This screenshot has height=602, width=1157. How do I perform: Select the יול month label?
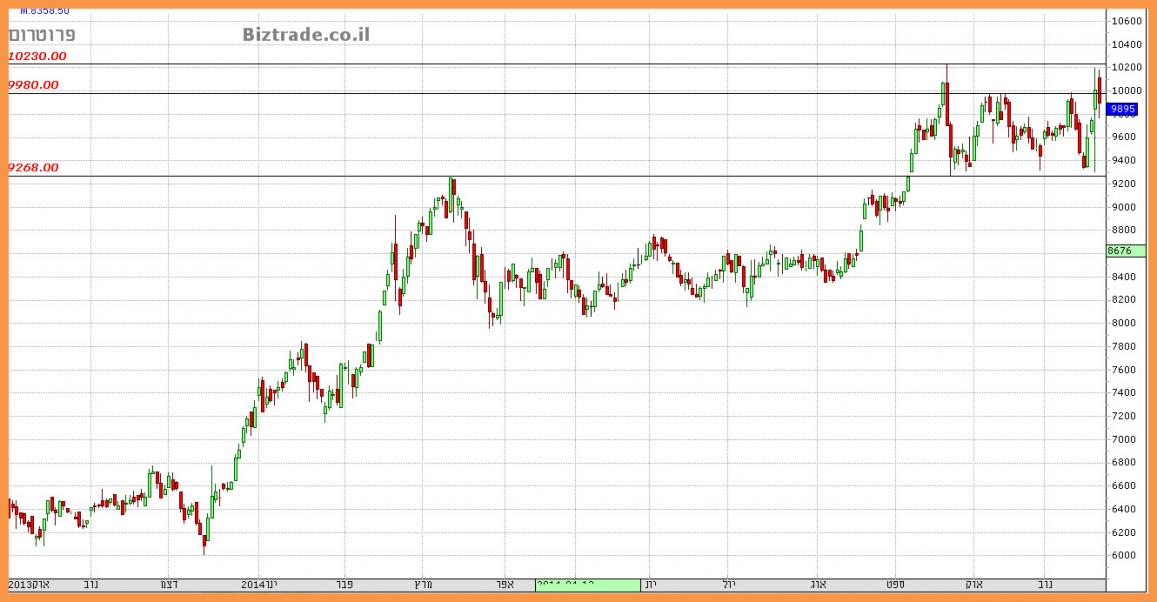point(727,584)
